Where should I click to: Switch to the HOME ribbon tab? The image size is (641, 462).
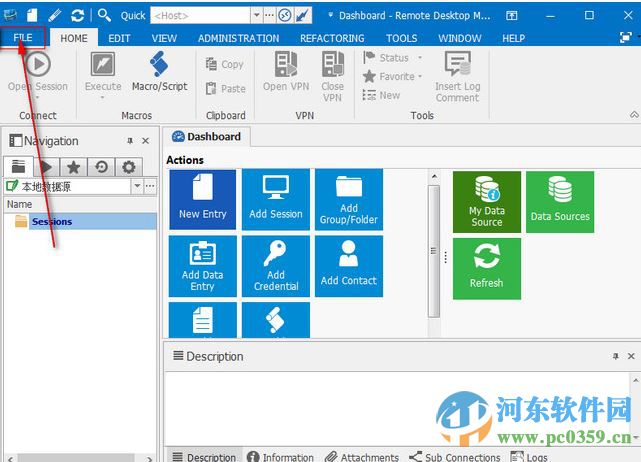tap(74, 38)
